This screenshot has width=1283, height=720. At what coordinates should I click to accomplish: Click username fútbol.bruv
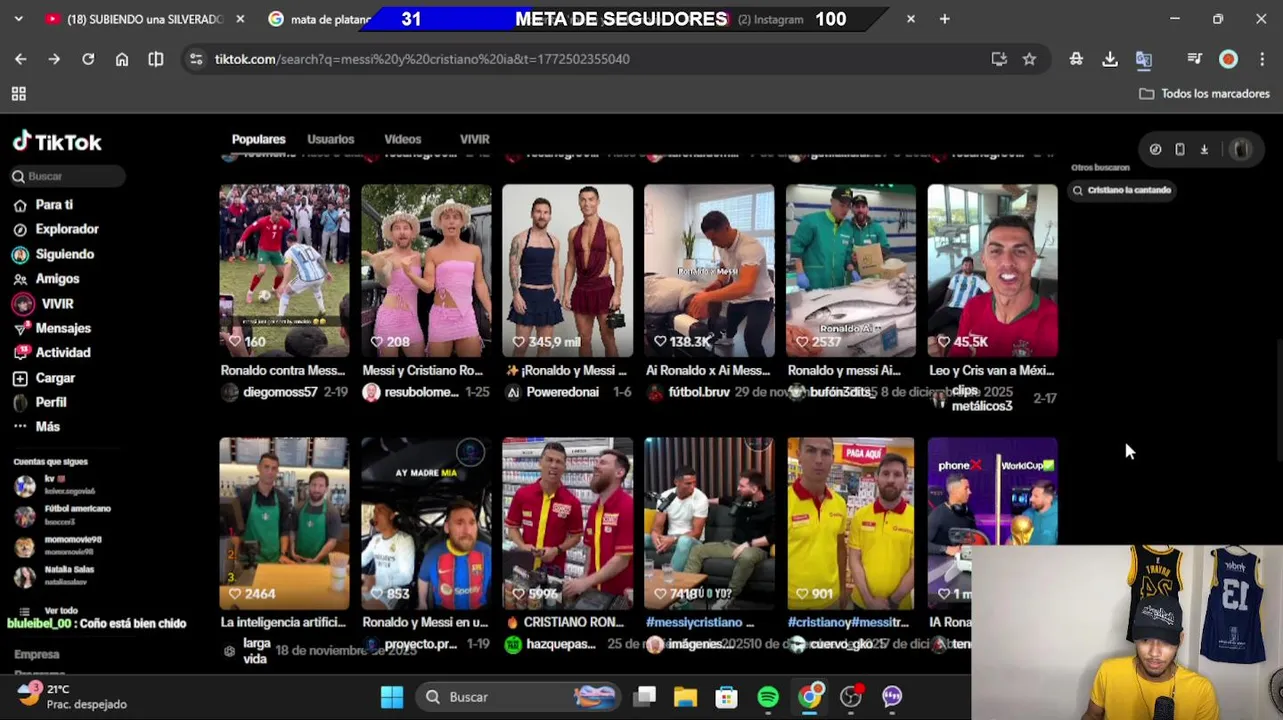click(x=699, y=392)
